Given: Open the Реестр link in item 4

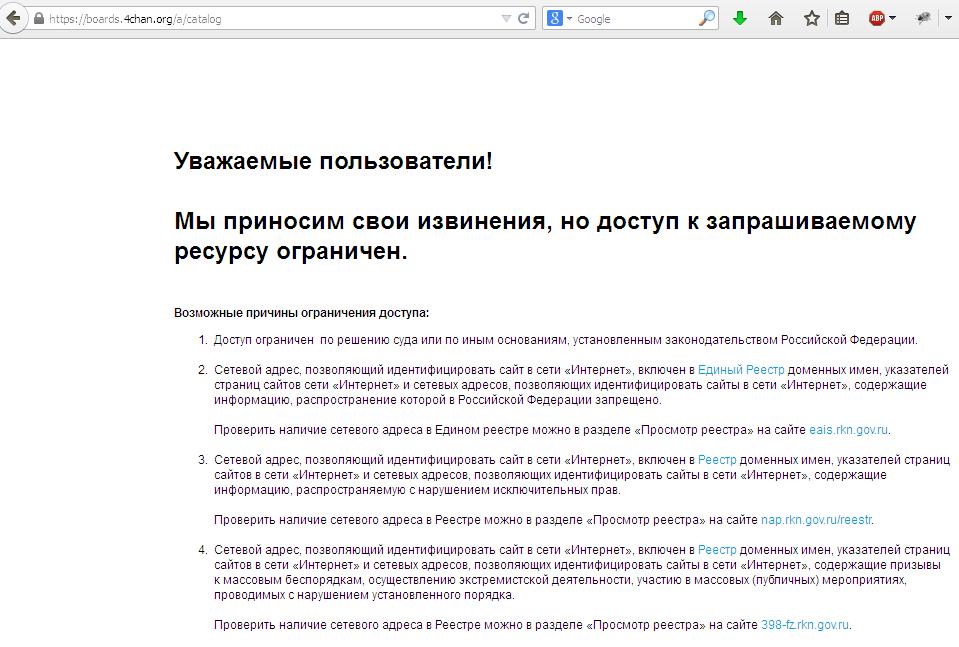Looking at the screenshot, I should (717, 550).
